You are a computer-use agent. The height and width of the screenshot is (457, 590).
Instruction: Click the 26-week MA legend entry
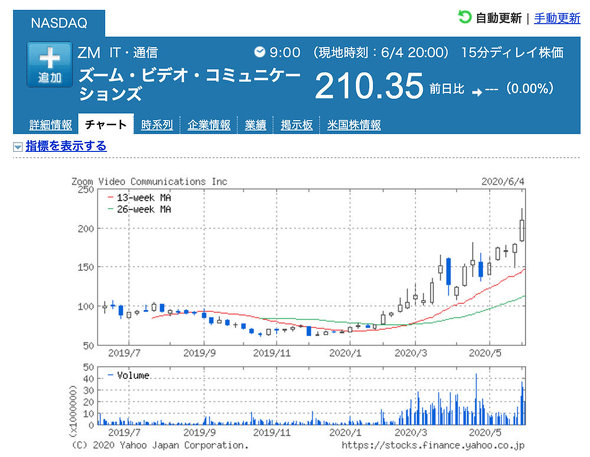pyautogui.click(x=140, y=210)
